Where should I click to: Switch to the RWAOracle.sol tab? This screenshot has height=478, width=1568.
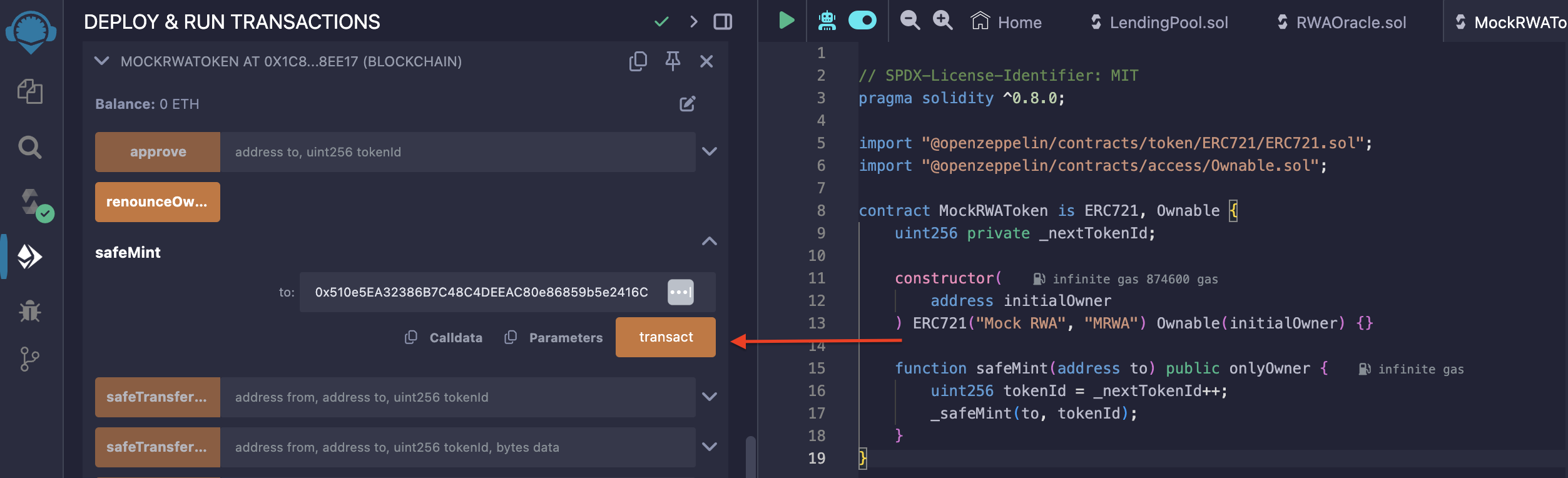1341,22
